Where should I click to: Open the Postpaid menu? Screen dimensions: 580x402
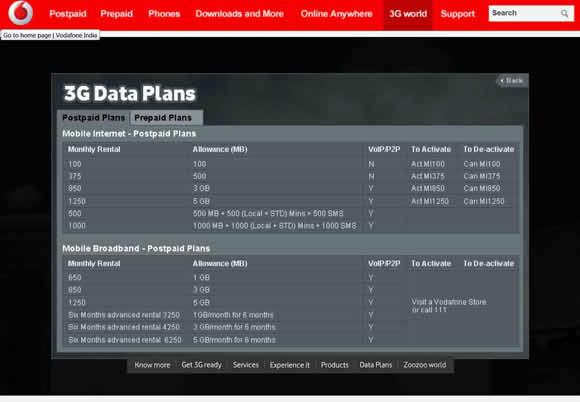68,14
